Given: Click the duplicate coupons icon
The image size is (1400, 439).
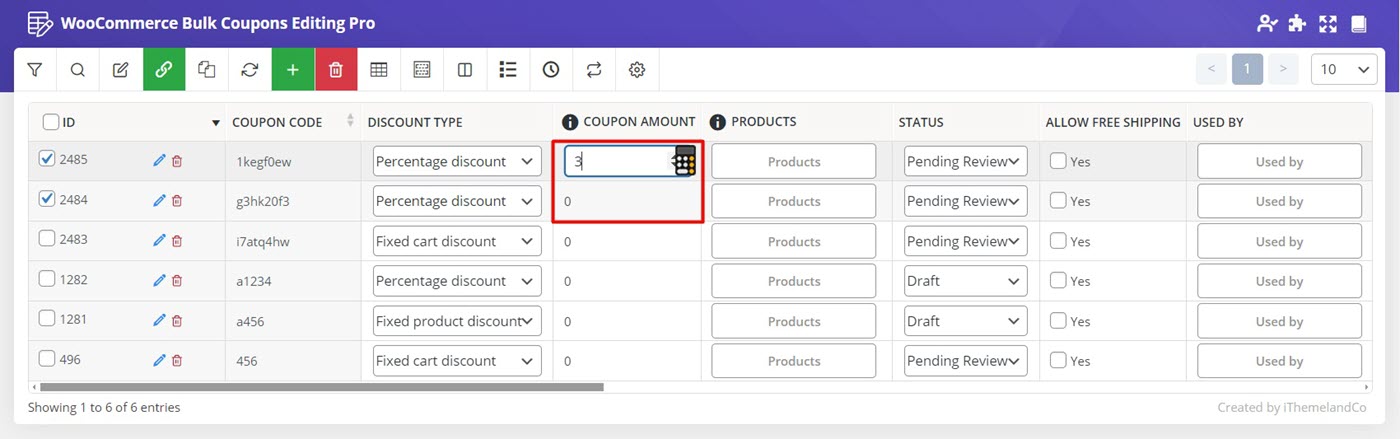Looking at the screenshot, I should (x=207, y=70).
